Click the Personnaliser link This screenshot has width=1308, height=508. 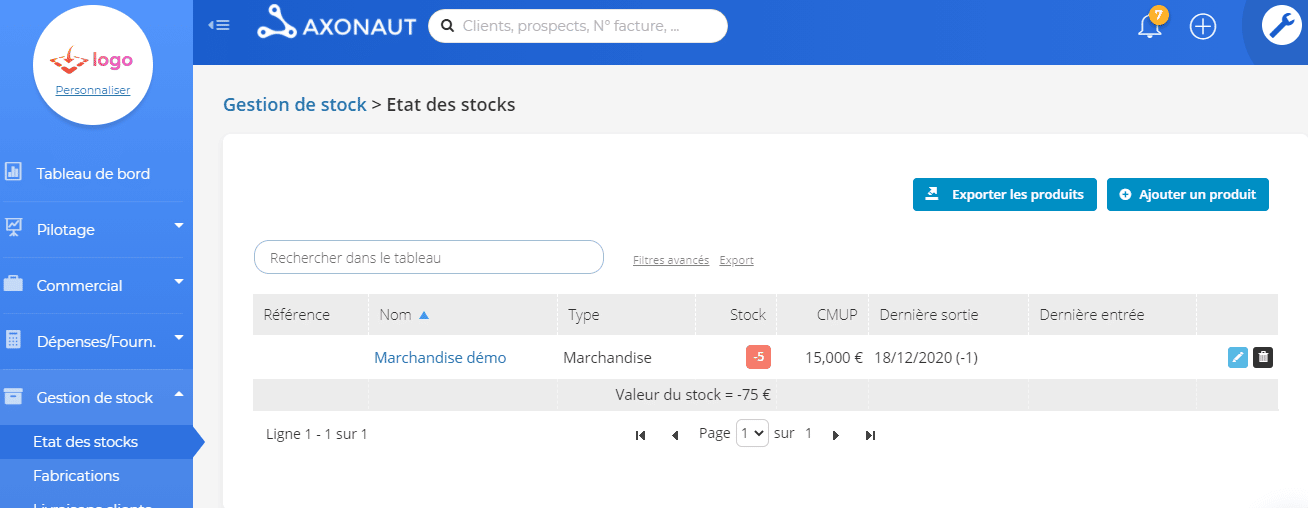point(93,90)
